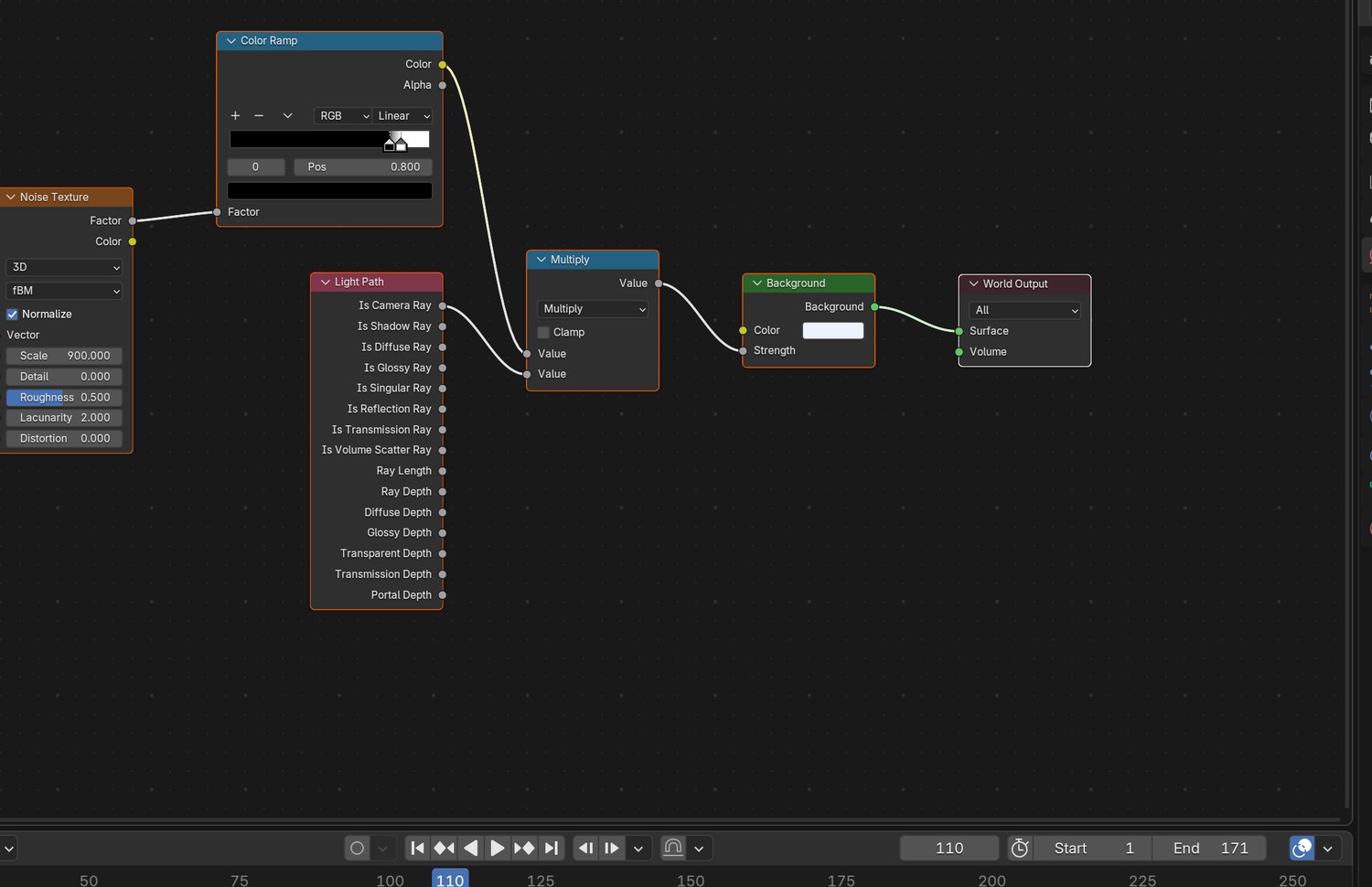Click the Roughness 0.500 slider
This screenshot has height=887, width=1372.
point(64,397)
